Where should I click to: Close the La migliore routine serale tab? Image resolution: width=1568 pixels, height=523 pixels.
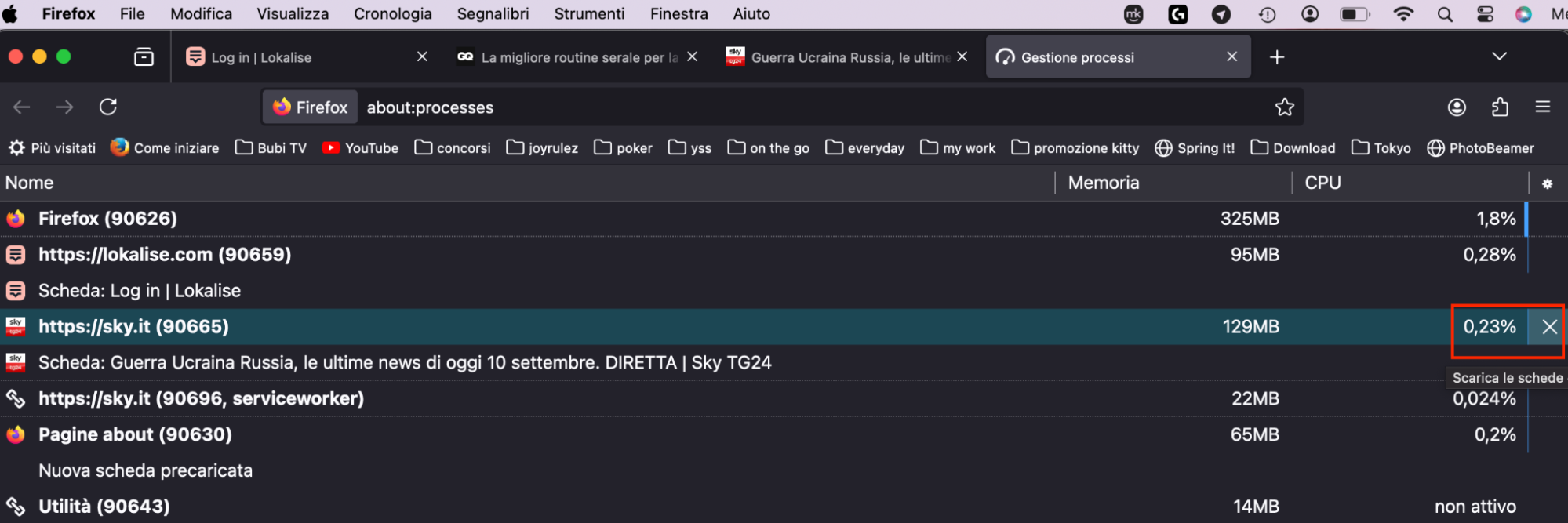[692, 56]
